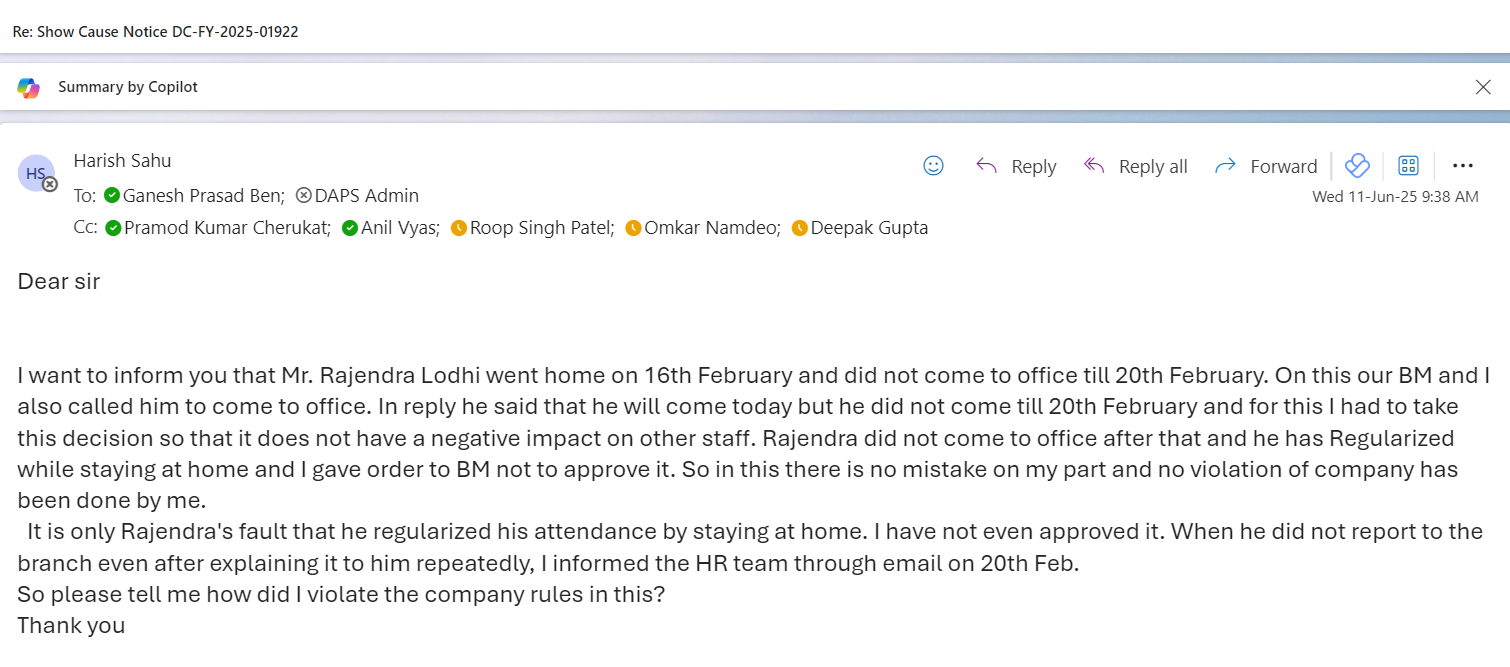Image resolution: width=1510 pixels, height=667 pixels.
Task: Click the email subject line text
Action: pos(155,32)
